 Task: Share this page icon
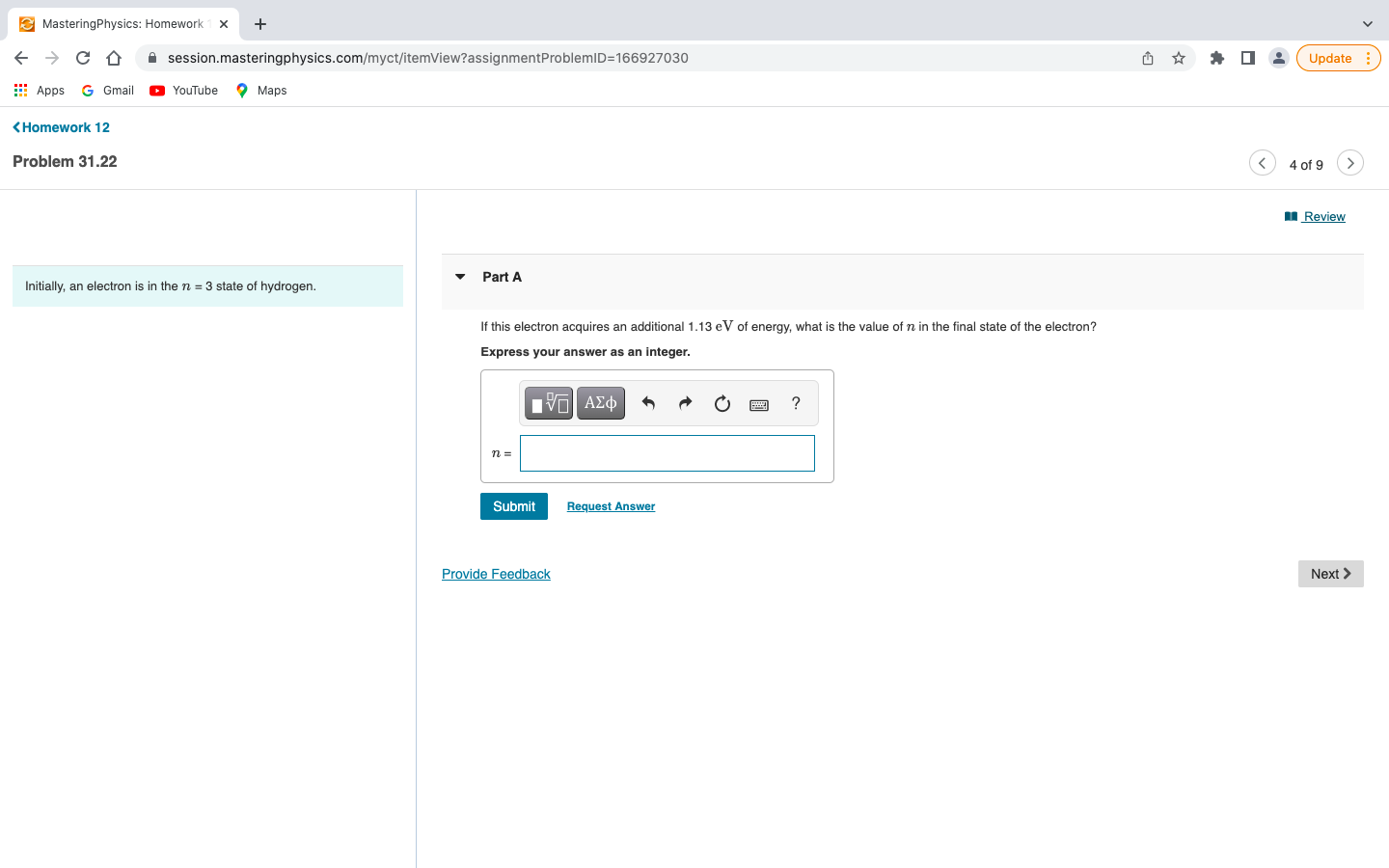coord(1148,58)
